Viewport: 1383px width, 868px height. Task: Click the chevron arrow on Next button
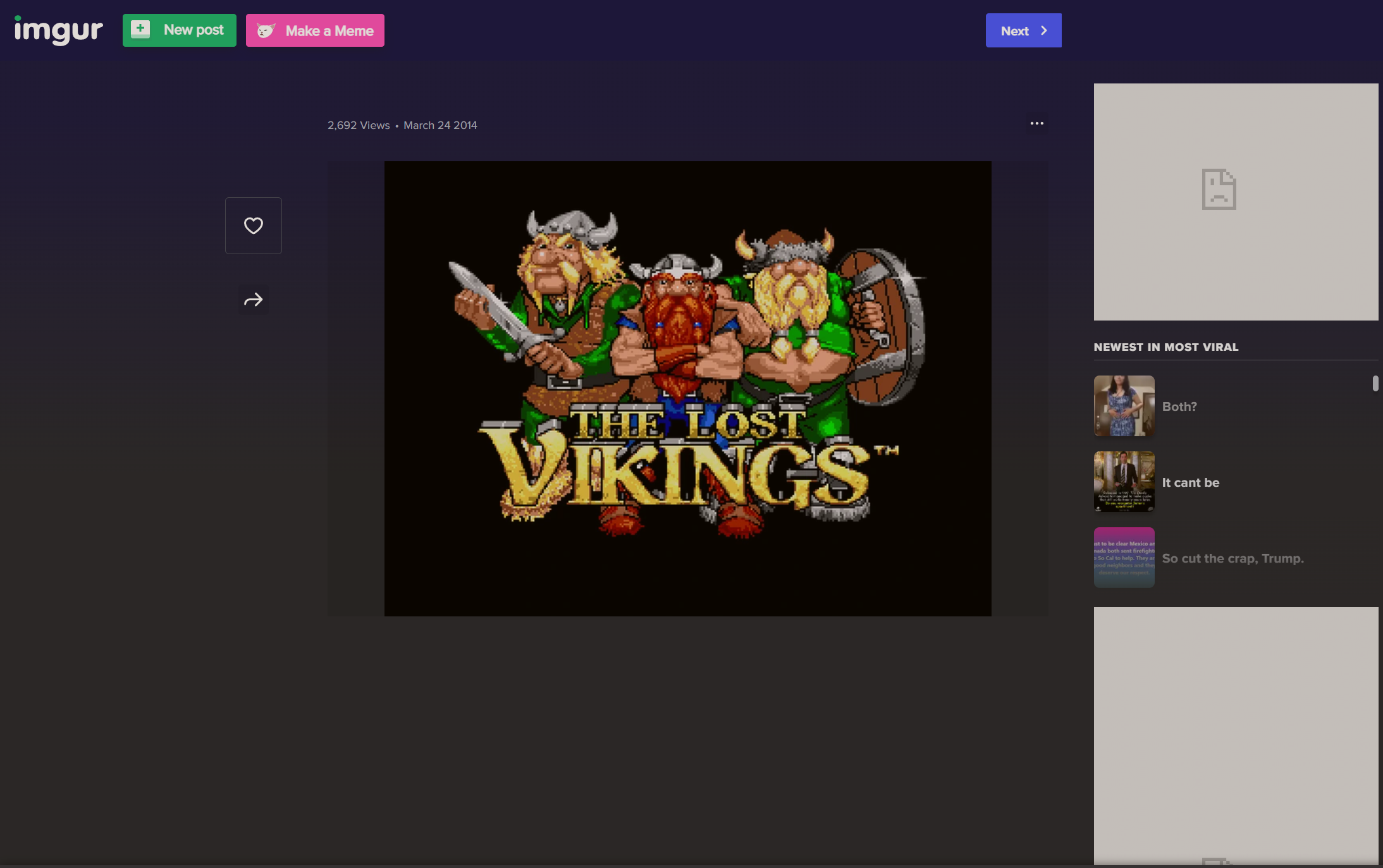1044,30
